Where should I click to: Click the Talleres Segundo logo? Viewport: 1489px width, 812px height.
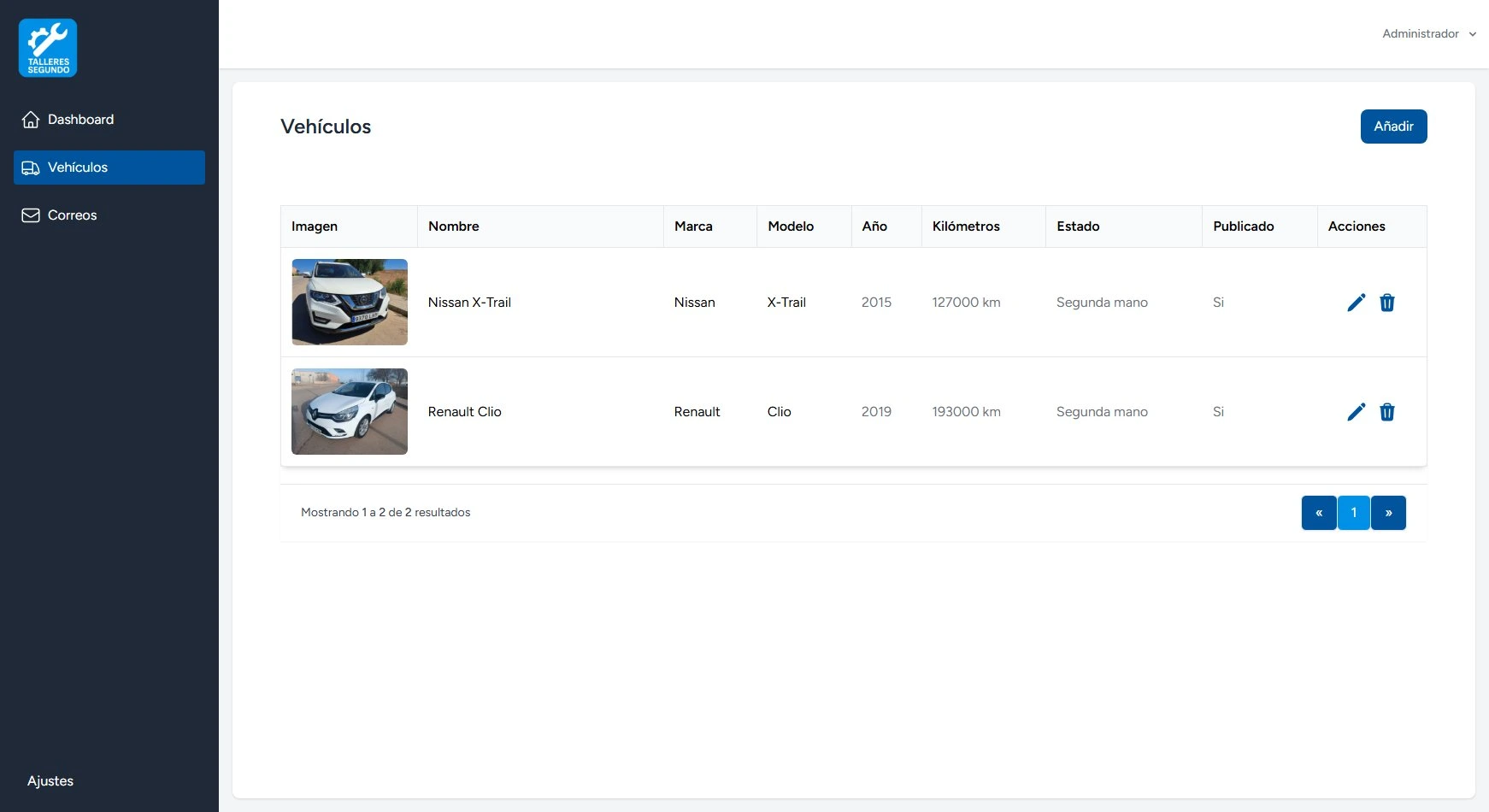pyautogui.click(x=48, y=48)
